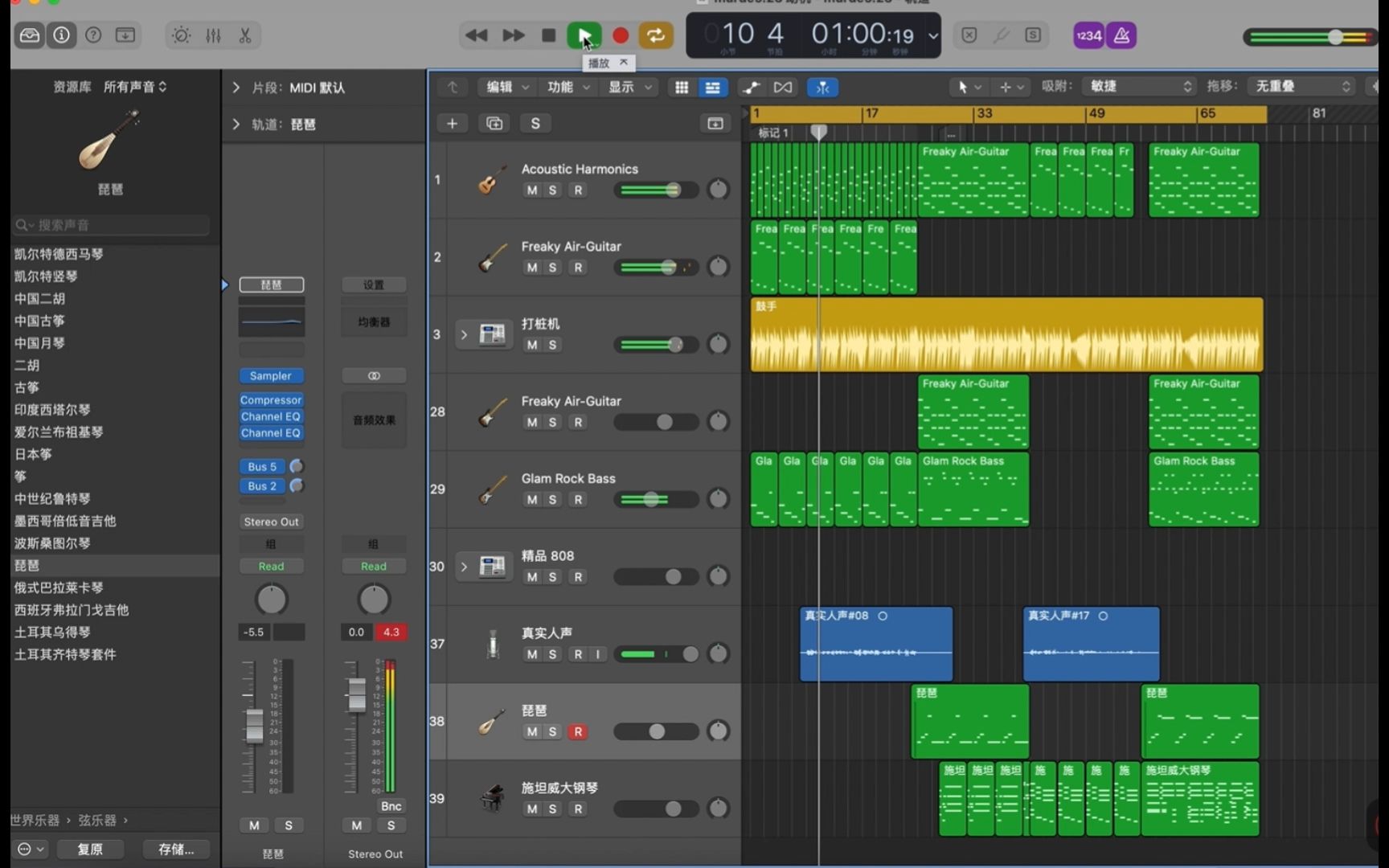The height and width of the screenshot is (868, 1389).
Task: Toggle the global Solo S button
Action: [535, 123]
